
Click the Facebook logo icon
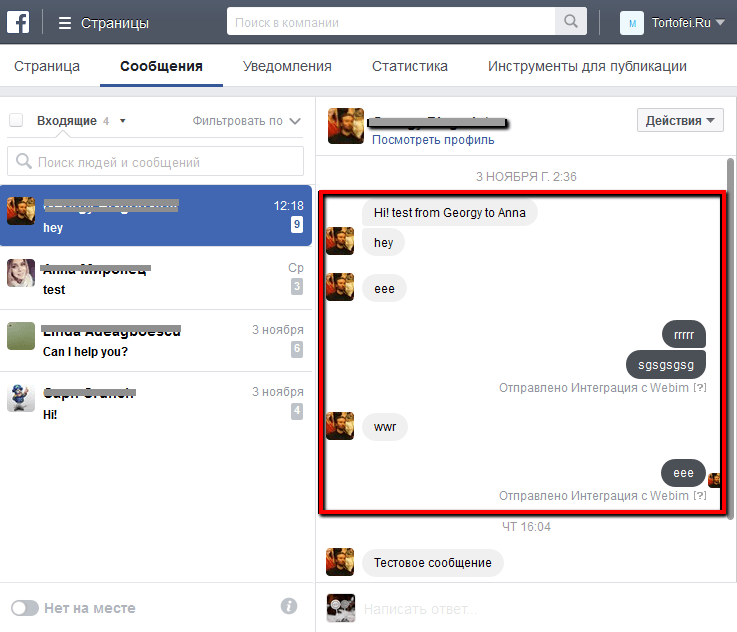coord(18,22)
